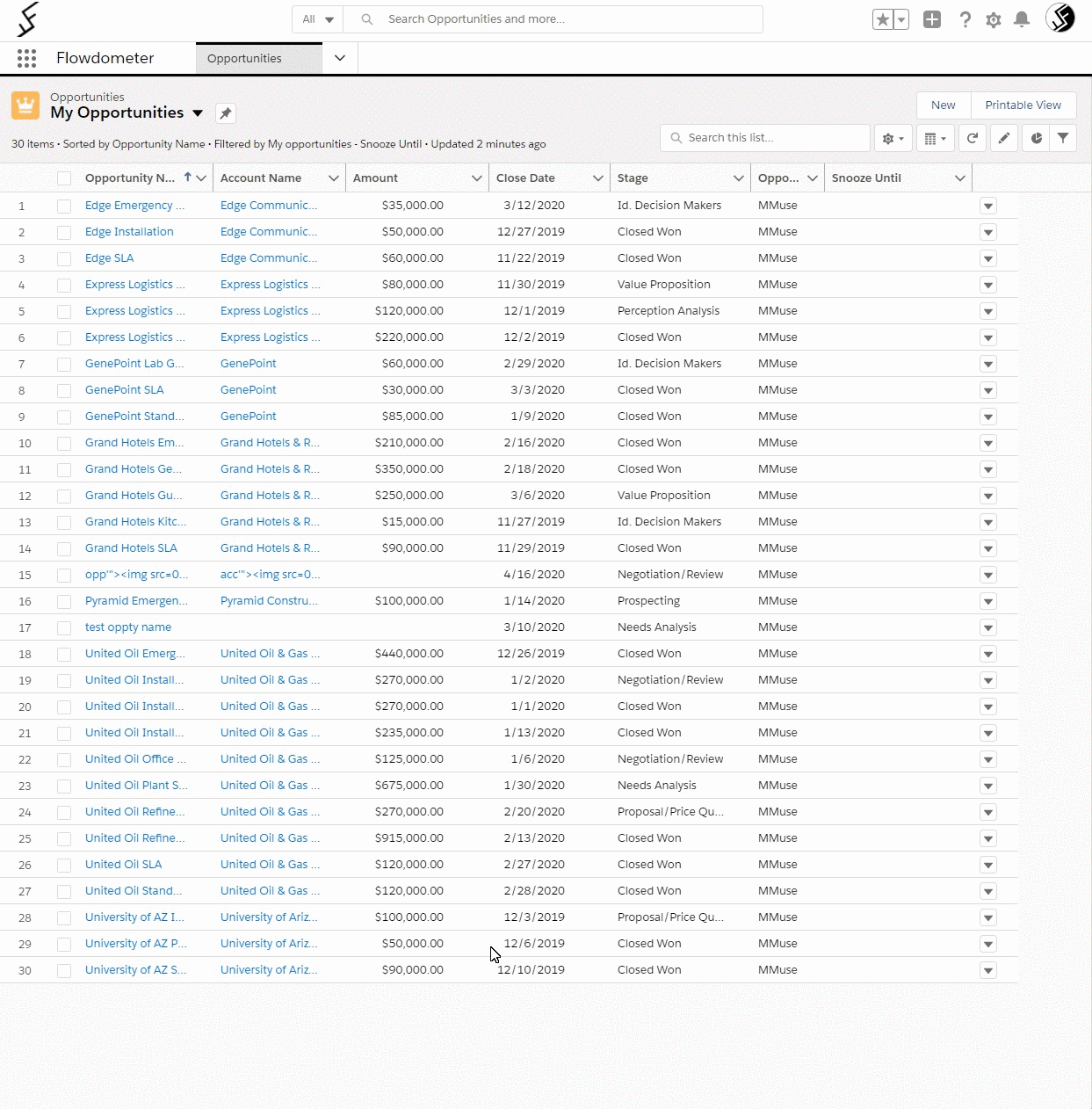1092x1109 pixels.
Task: Check the Edge Installation row checkbox
Action: click(64, 233)
